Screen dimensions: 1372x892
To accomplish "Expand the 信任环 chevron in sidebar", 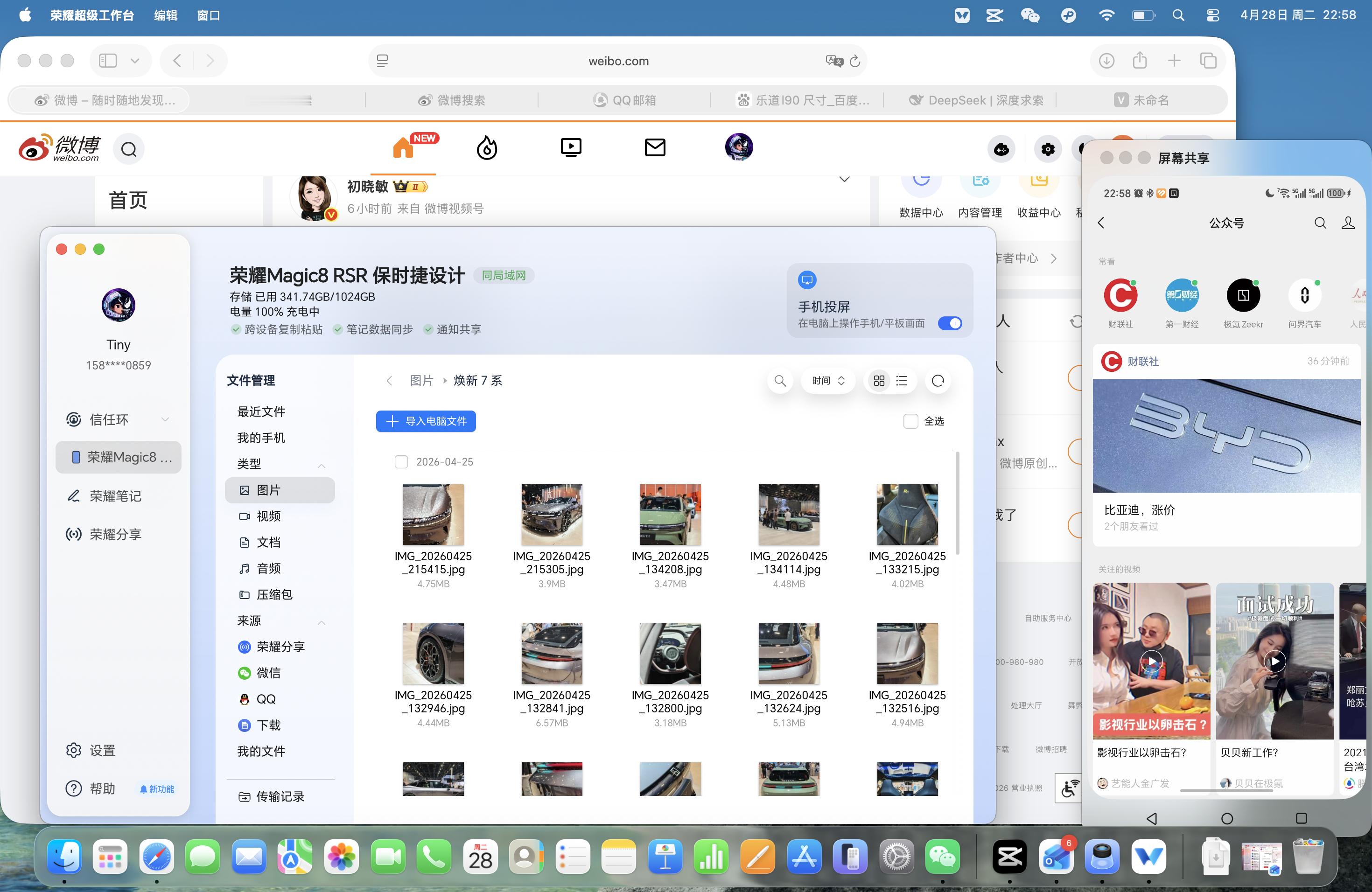I will pos(165,419).
